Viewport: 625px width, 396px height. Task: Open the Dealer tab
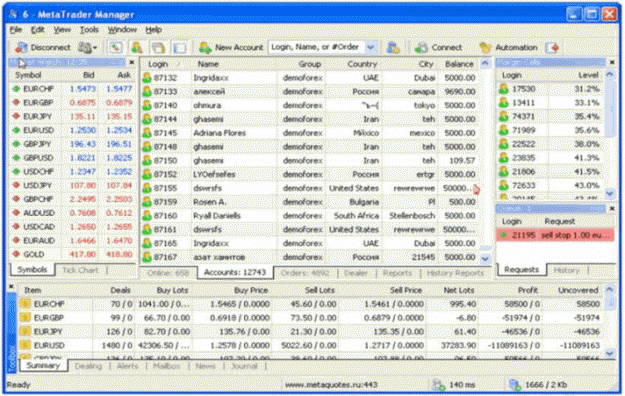click(x=356, y=273)
